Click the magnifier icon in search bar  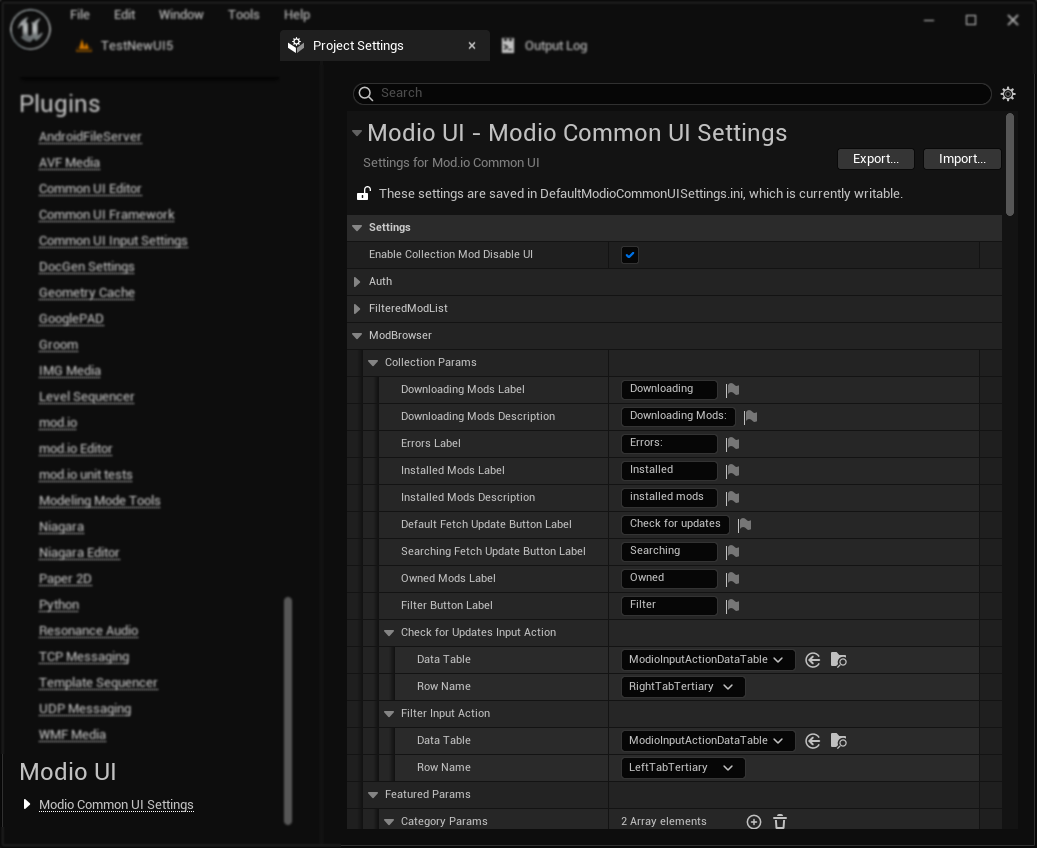(366, 94)
